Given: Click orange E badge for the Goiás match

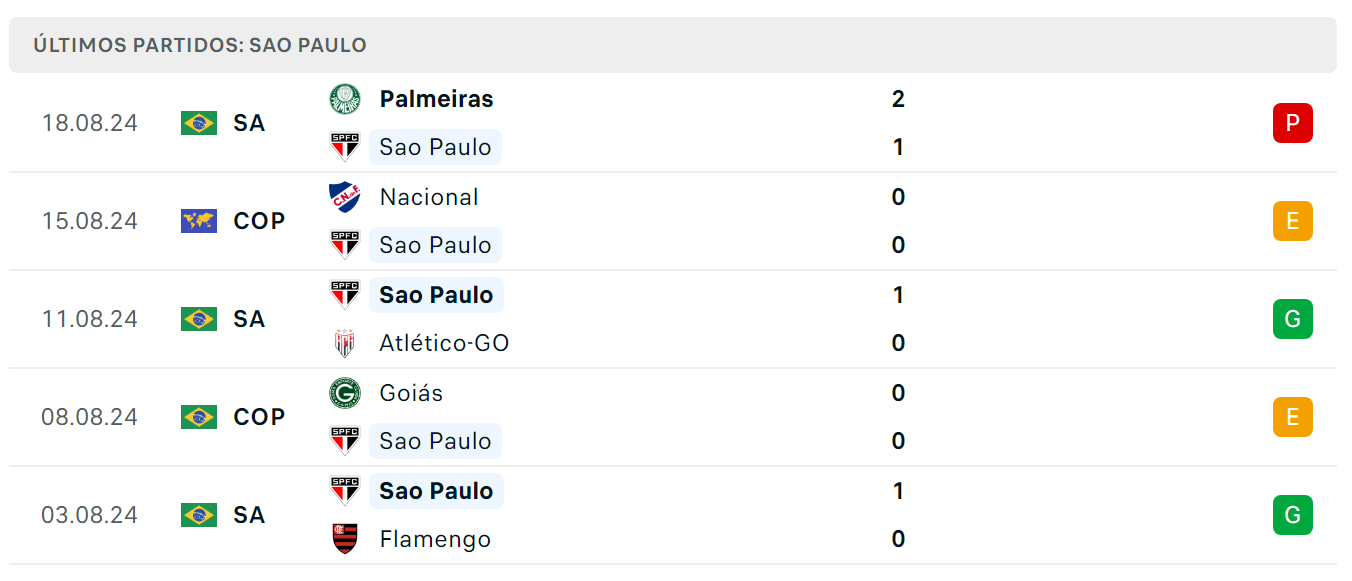Looking at the screenshot, I should coord(1293,417).
